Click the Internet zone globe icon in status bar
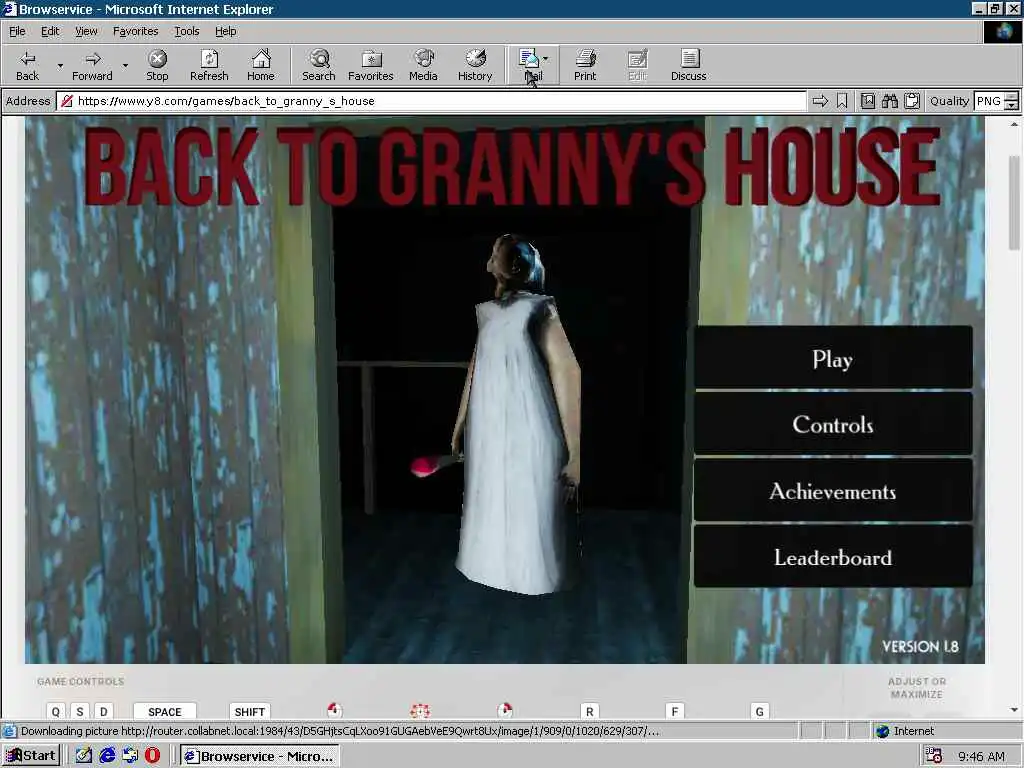This screenshot has width=1024, height=768. click(883, 731)
